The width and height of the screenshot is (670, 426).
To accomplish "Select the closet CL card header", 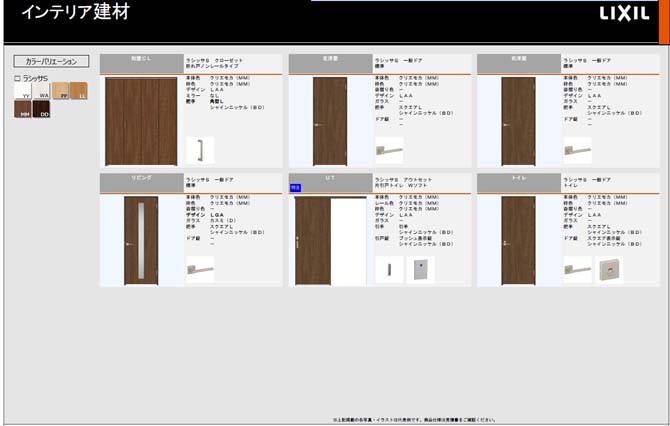I will point(141,64).
